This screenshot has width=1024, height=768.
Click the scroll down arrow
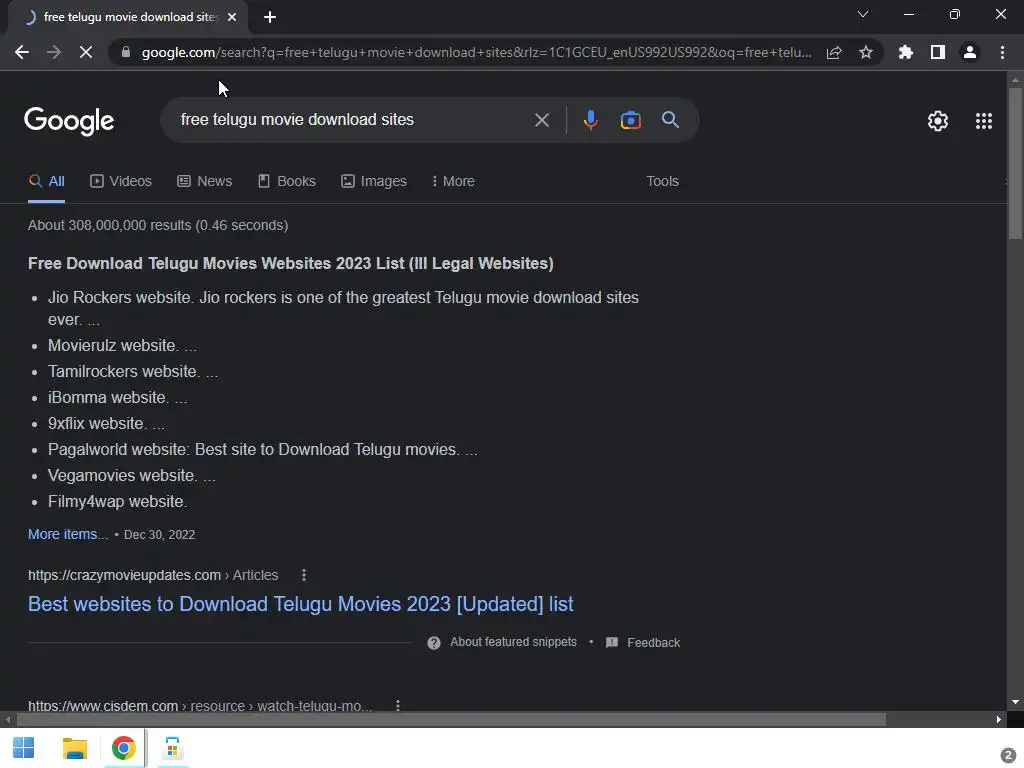click(1015, 703)
